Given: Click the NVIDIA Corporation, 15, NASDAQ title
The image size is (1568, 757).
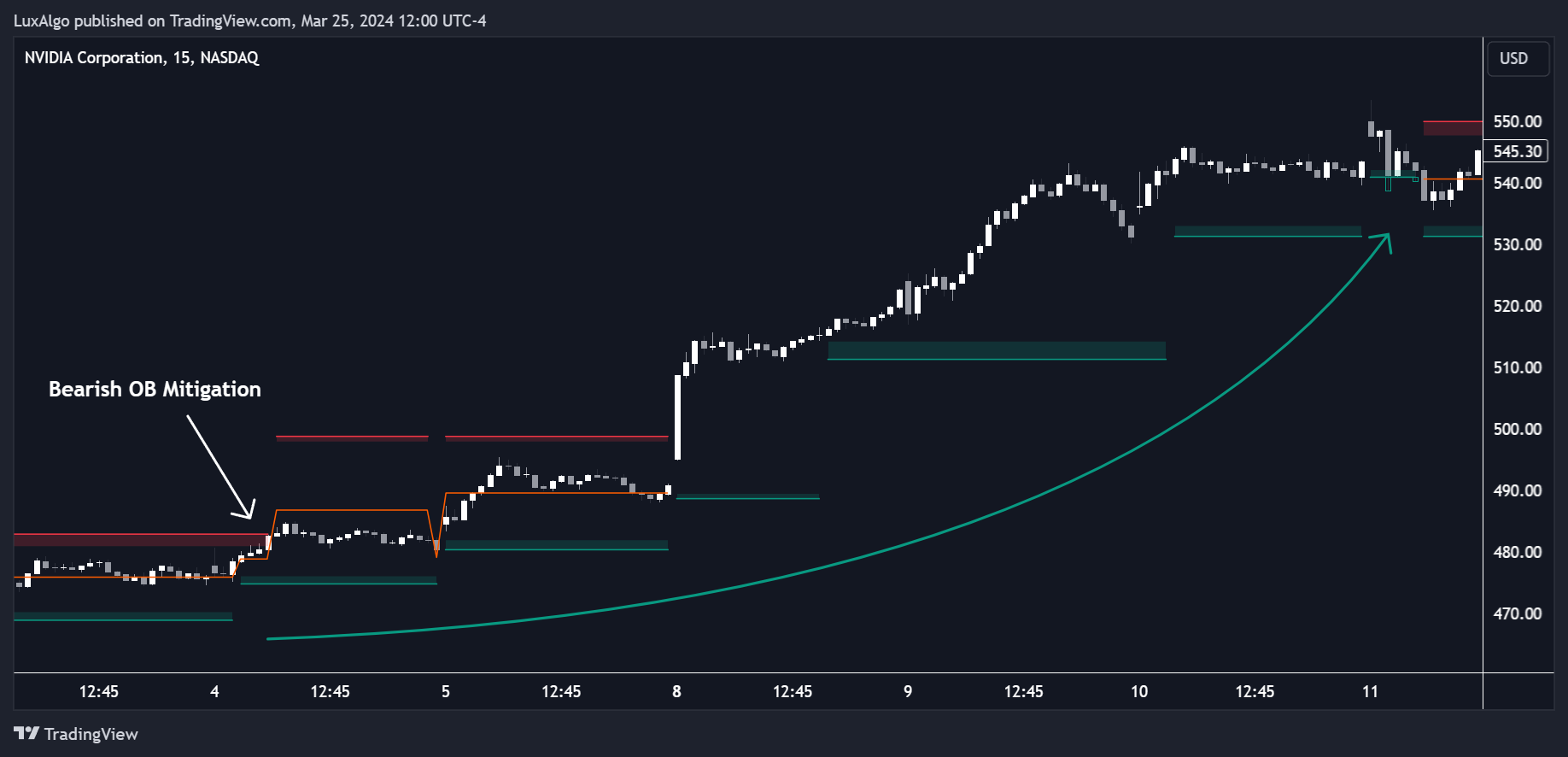Looking at the screenshot, I should tap(142, 58).
